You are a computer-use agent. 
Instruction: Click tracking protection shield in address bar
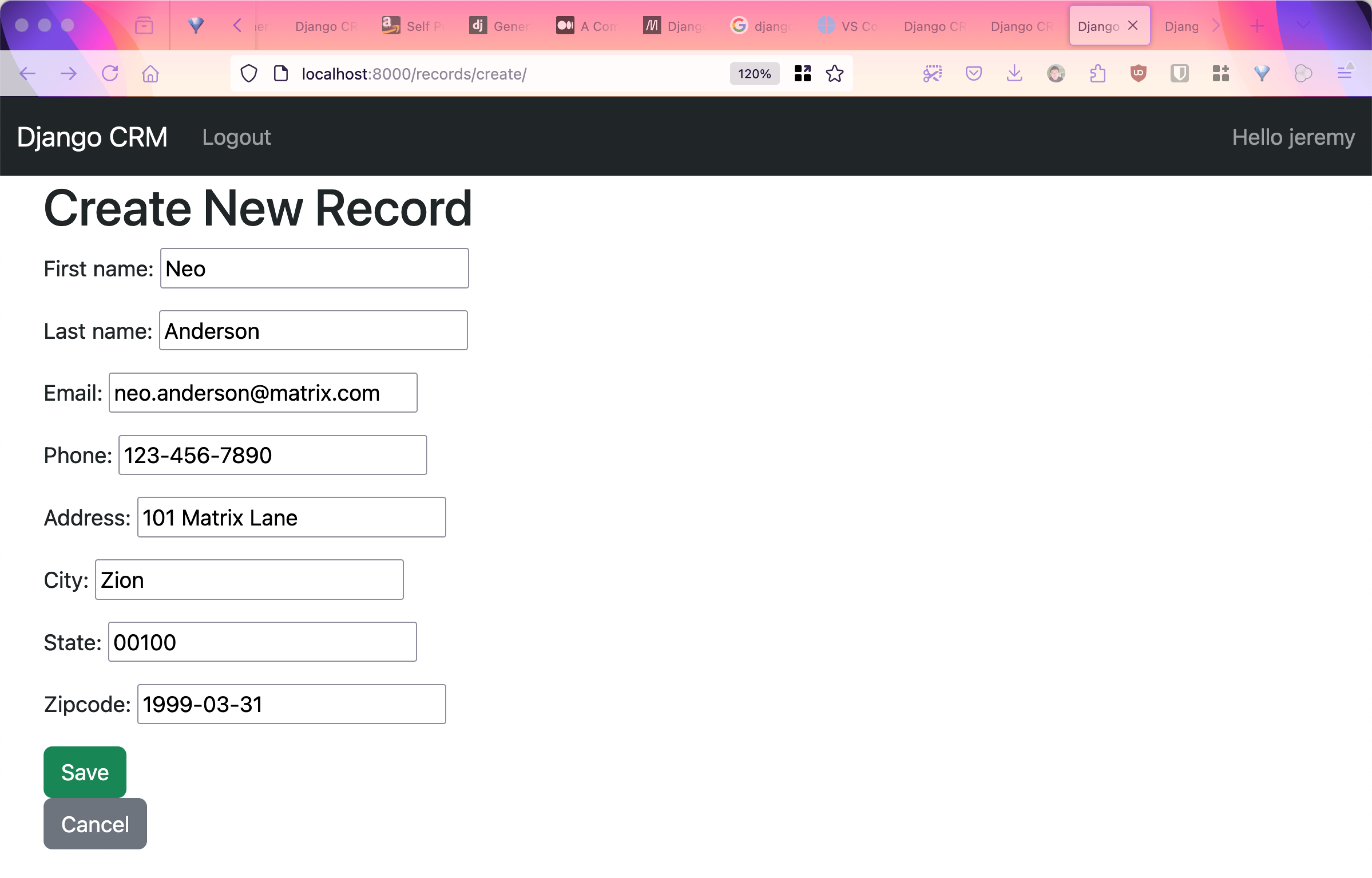[249, 74]
